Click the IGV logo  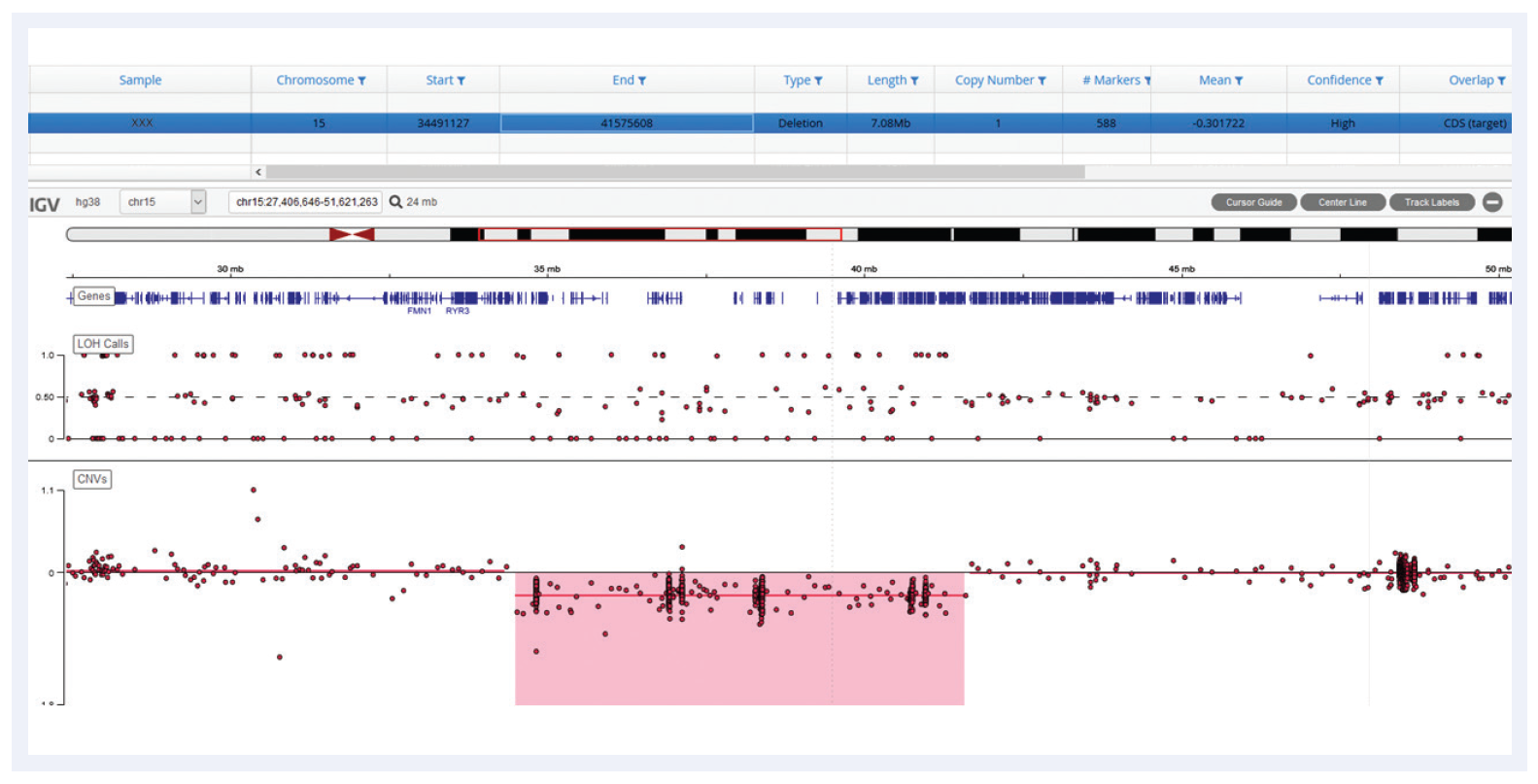point(45,204)
